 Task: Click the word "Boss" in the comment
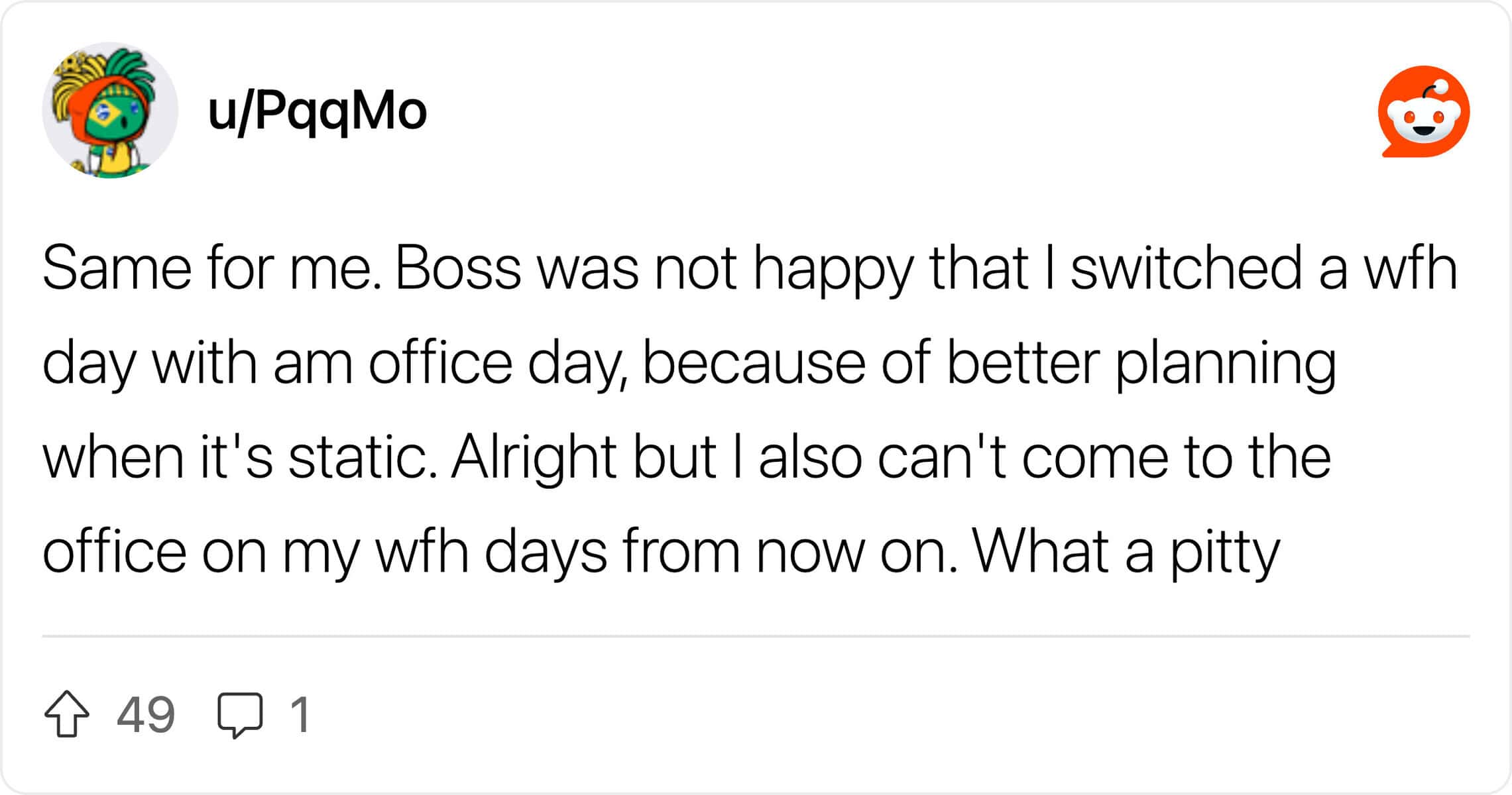click(x=458, y=269)
